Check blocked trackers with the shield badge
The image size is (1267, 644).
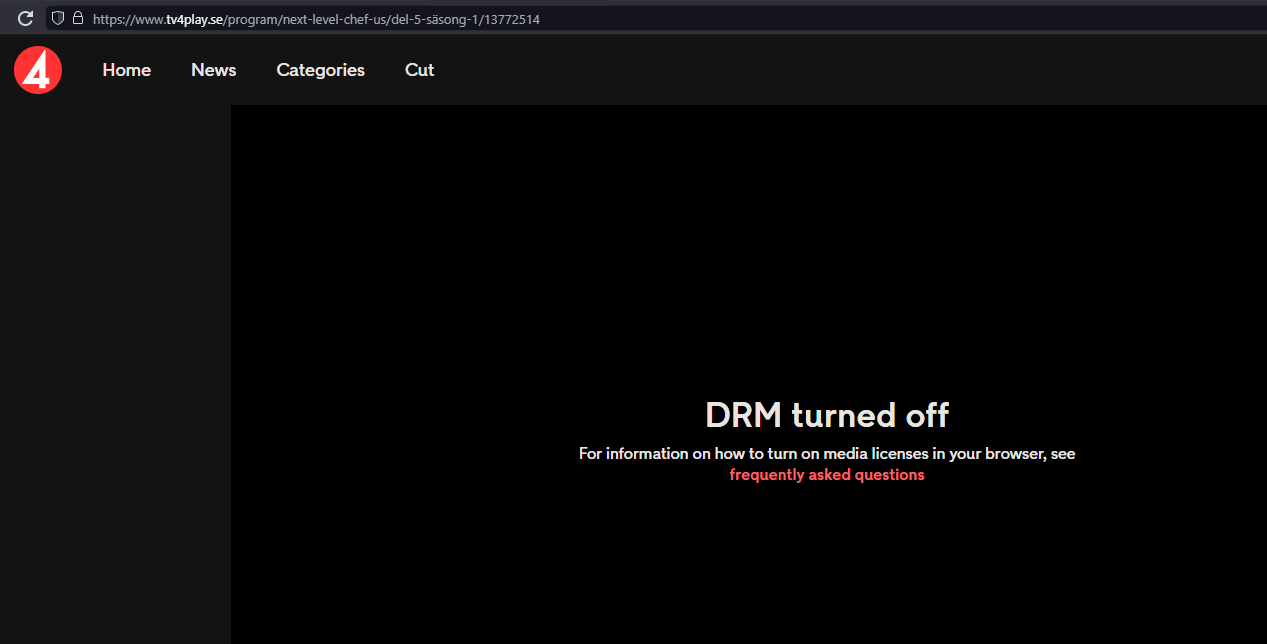(x=57, y=17)
